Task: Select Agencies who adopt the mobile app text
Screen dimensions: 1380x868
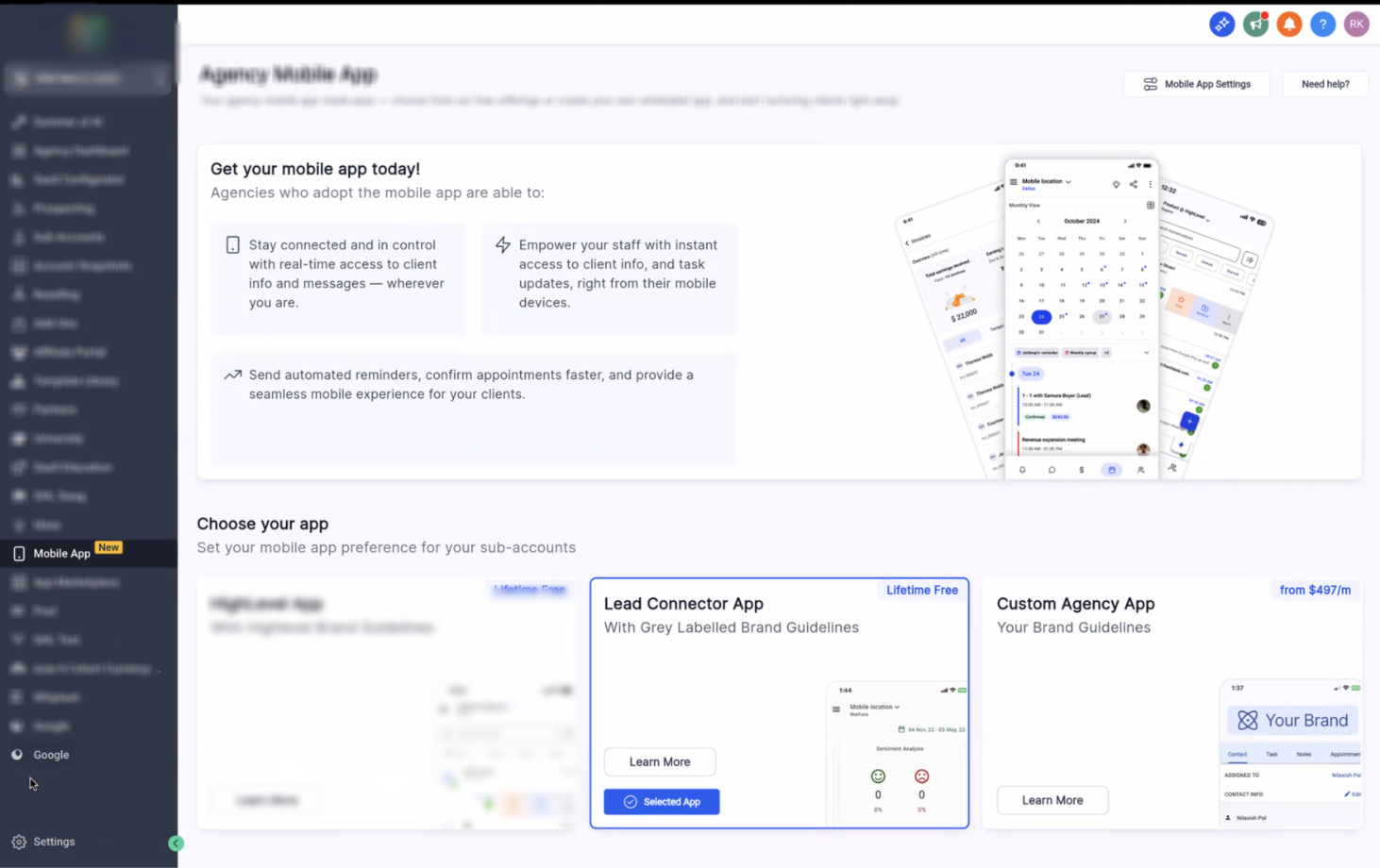Action: [x=378, y=192]
